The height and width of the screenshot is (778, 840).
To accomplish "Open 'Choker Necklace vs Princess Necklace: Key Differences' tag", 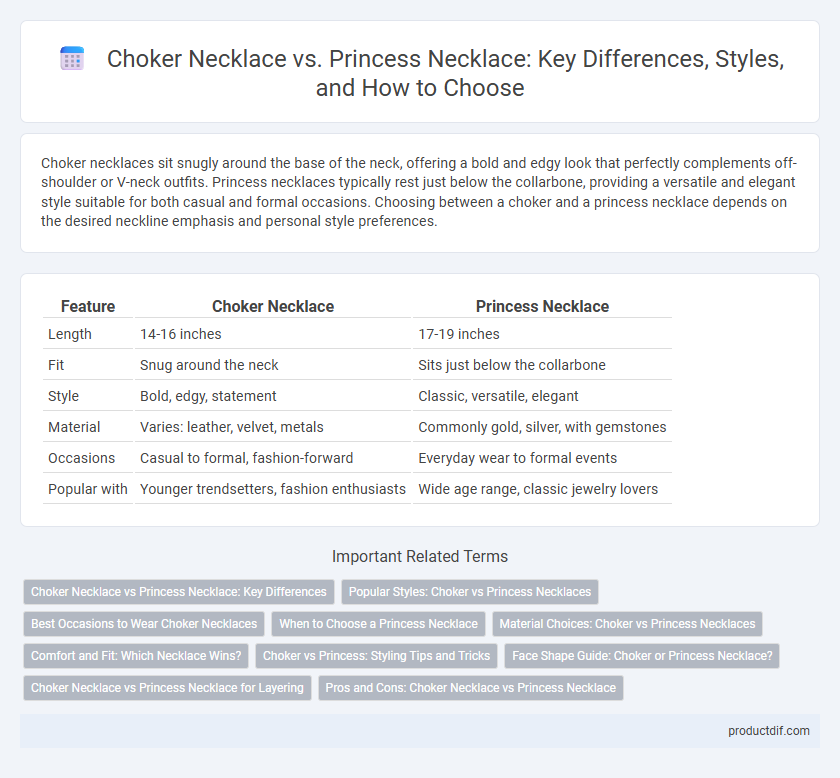I will coord(179,592).
